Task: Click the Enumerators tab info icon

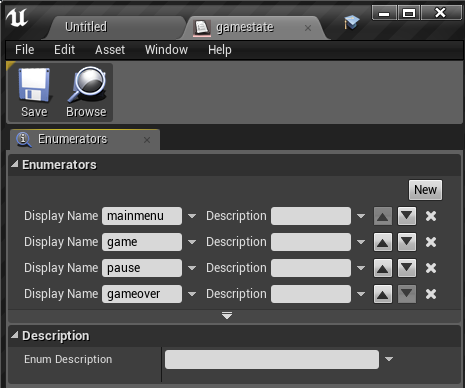Action: tap(24, 139)
